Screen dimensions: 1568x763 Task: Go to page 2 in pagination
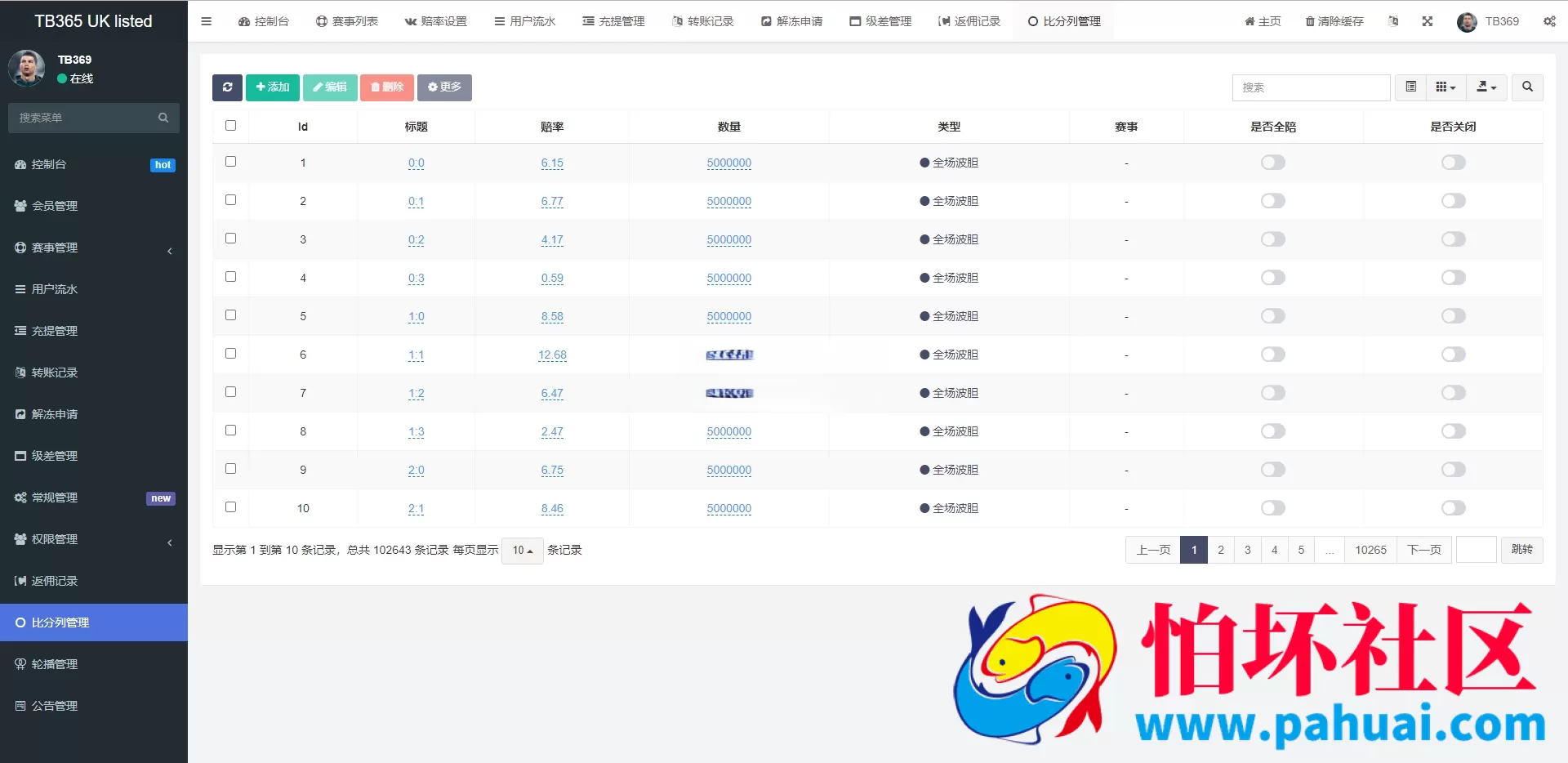point(1221,550)
